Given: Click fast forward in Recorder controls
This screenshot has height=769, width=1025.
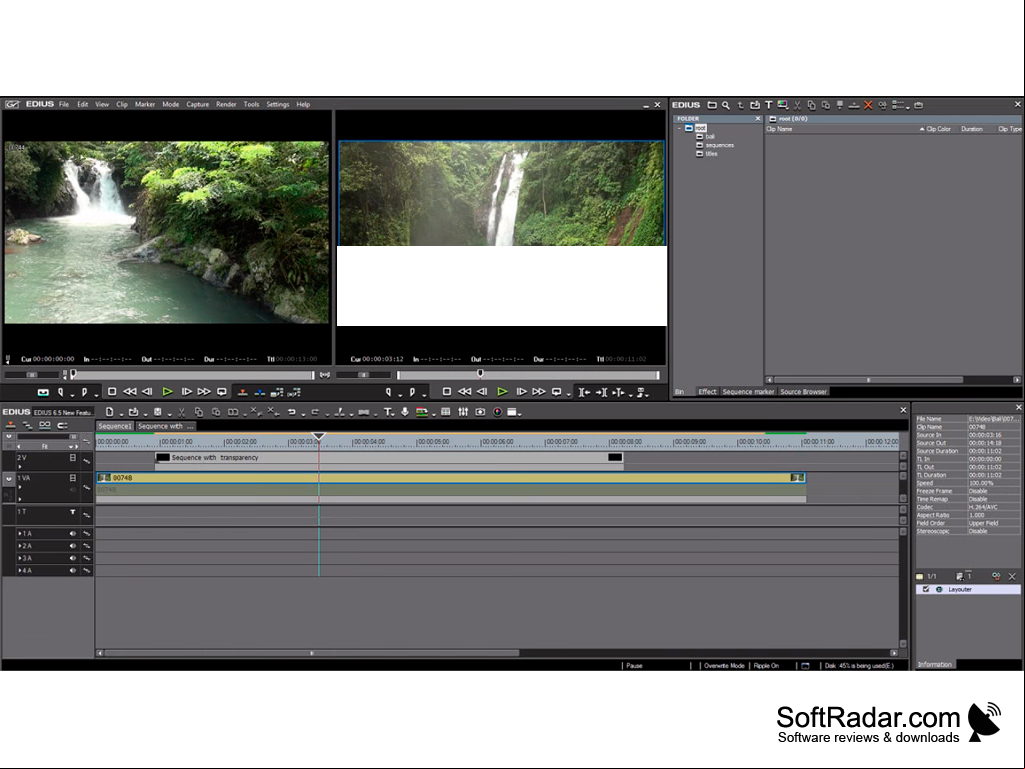Looking at the screenshot, I should (539, 392).
